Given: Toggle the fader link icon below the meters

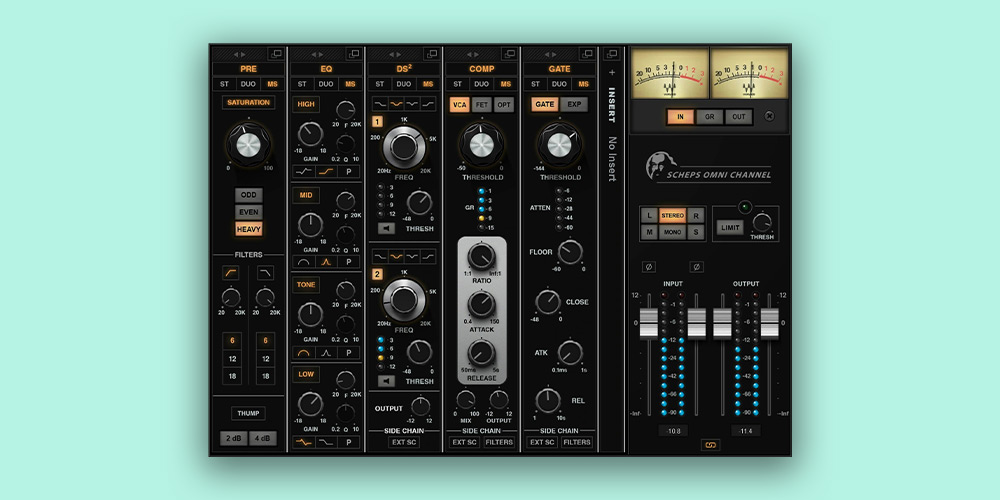Looking at the screenshot, I should [710, 445].
